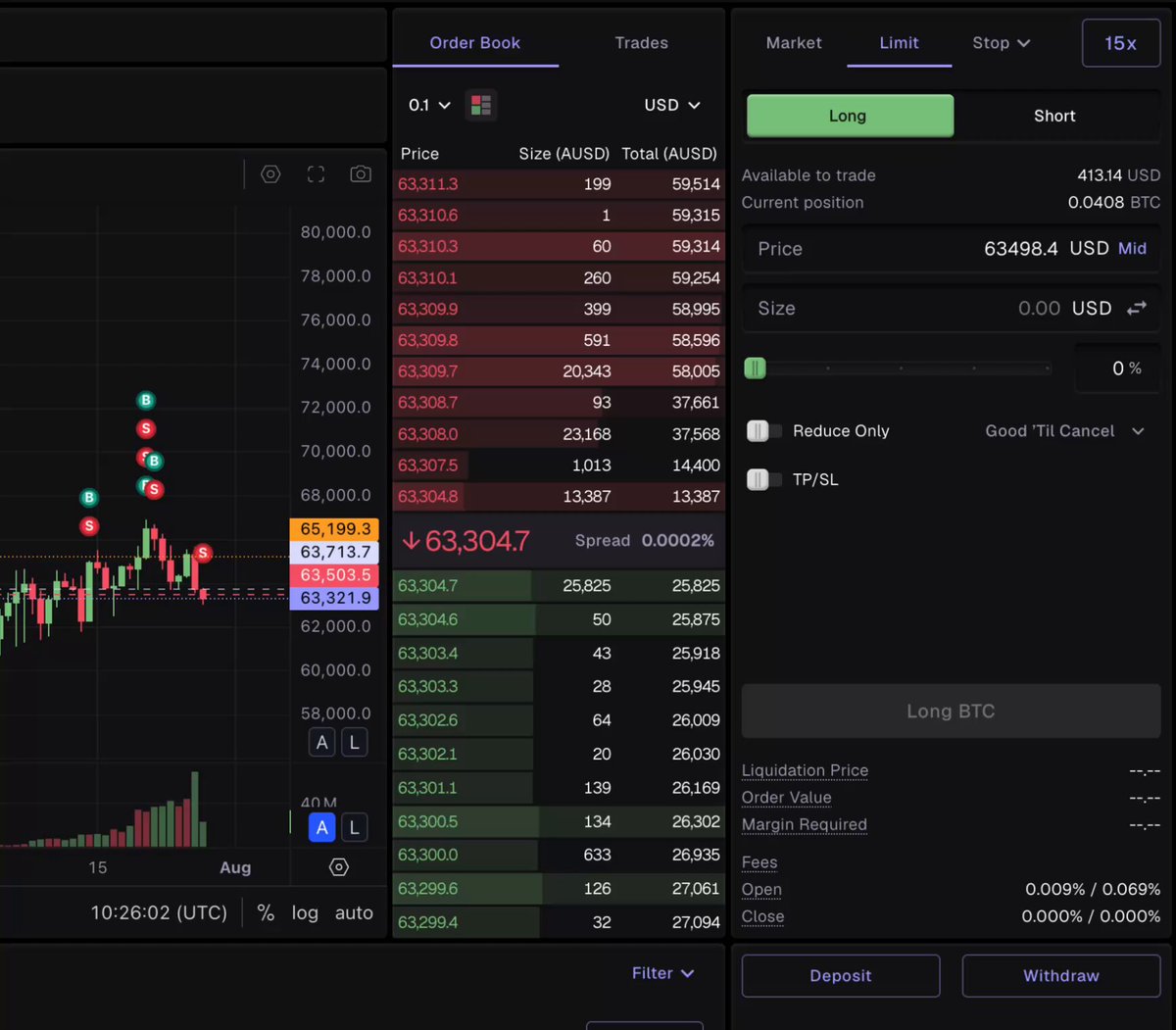Screen dimensions: 1176x1030
Task: Select the Short side
Action: tap(1054, 116)
